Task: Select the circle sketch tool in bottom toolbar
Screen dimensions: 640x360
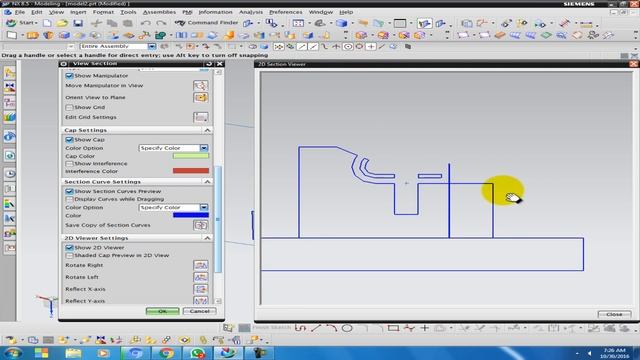Action: pos(347,328)
